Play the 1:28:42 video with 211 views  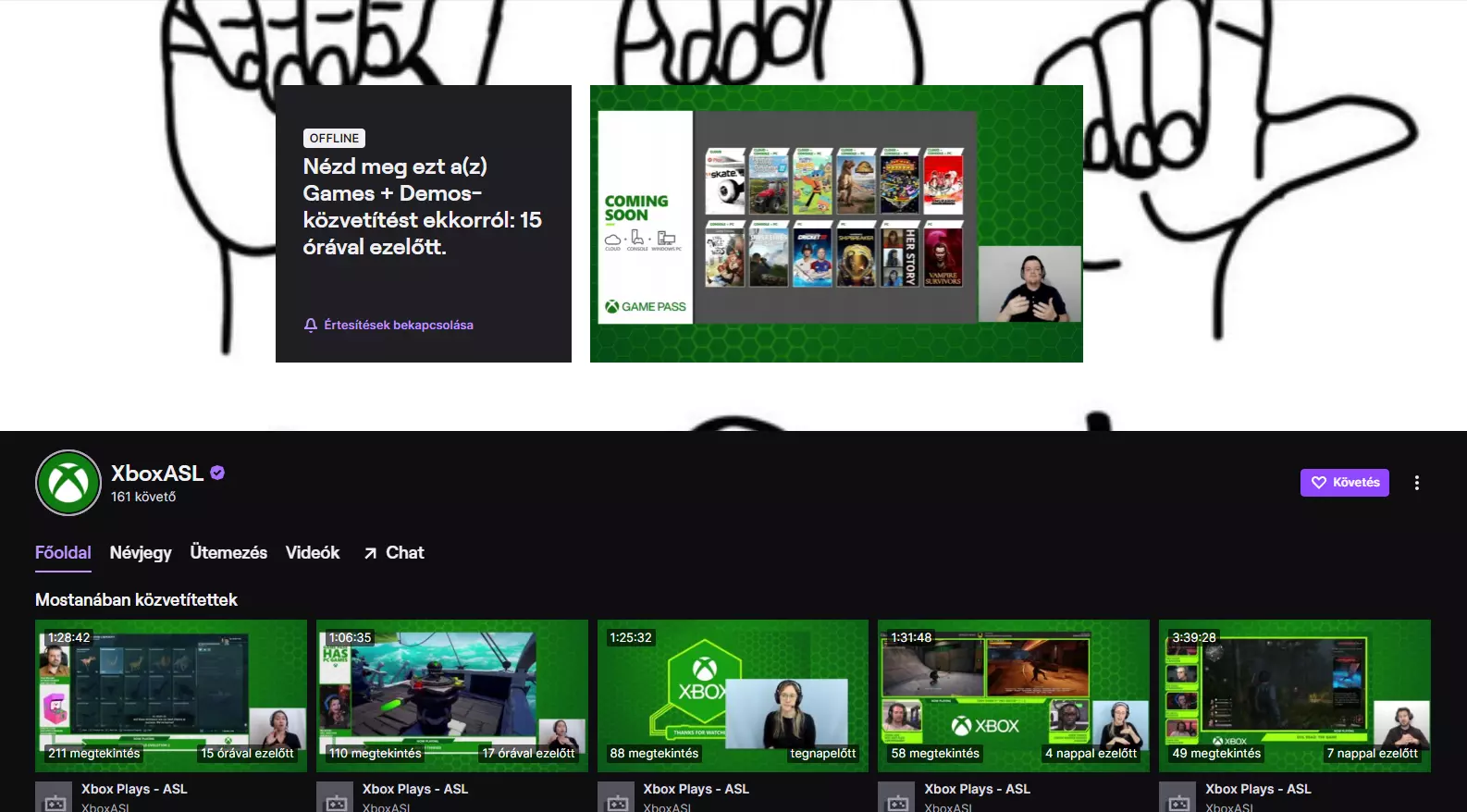[171, 695]
